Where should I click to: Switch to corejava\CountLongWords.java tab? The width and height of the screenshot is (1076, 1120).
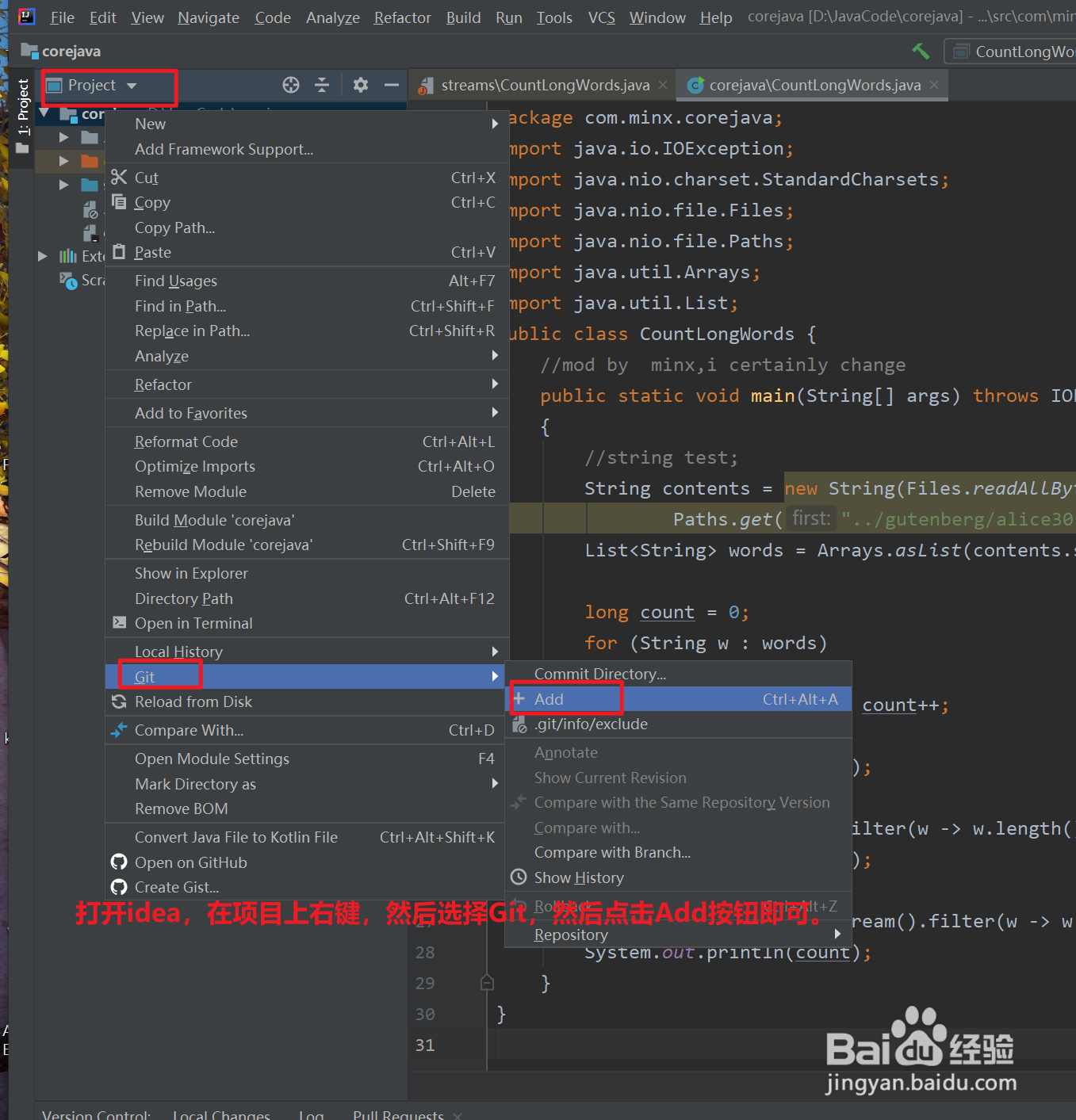pos(814,85)
